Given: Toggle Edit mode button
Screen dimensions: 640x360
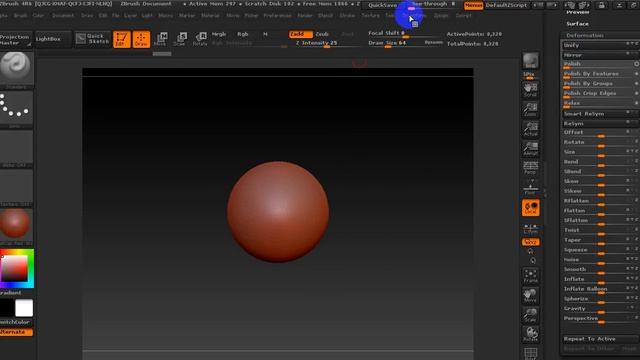Looking at the screenshot, I should [x=122, y=39].
